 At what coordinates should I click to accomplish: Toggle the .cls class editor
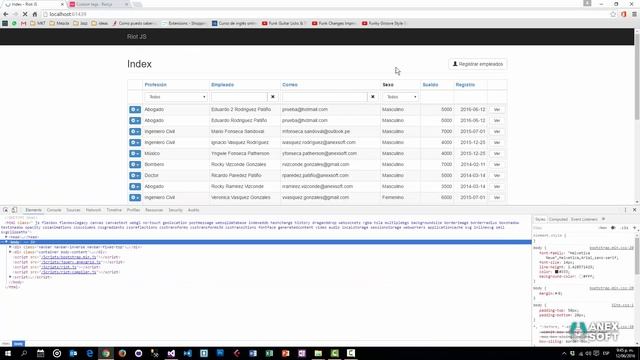[x=624, y=228]
